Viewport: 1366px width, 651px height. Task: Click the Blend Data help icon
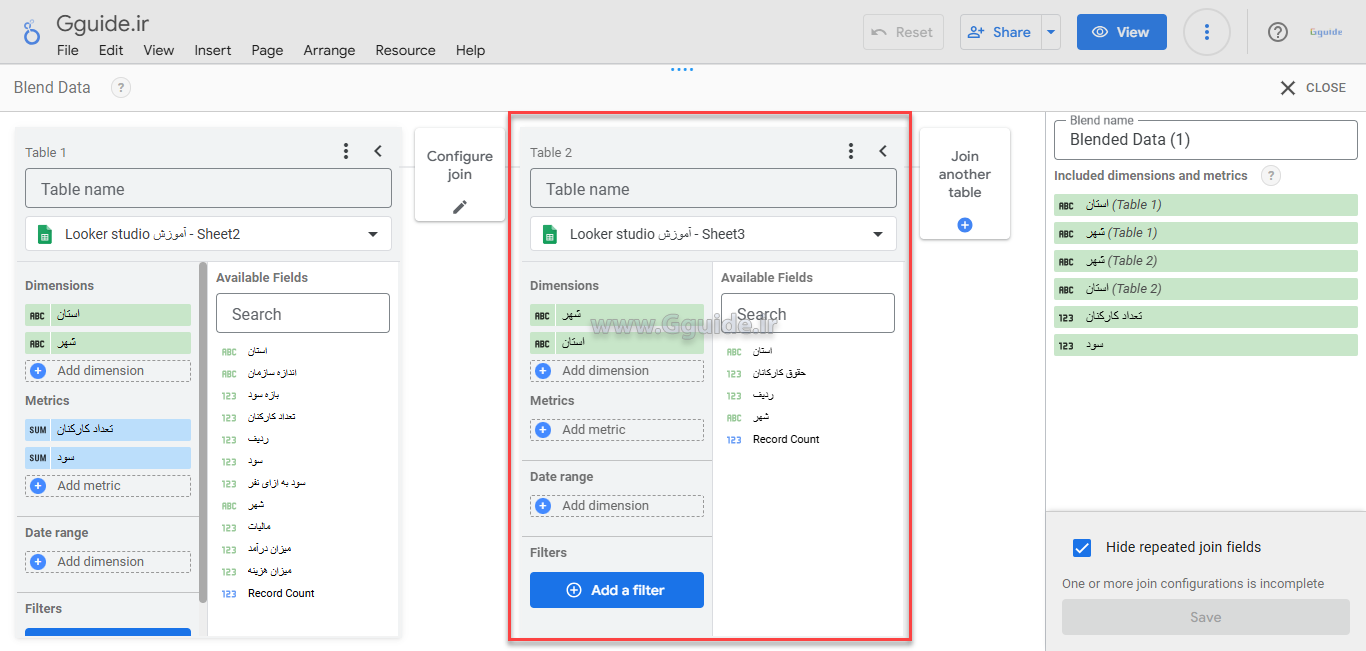tap(120, 88)
